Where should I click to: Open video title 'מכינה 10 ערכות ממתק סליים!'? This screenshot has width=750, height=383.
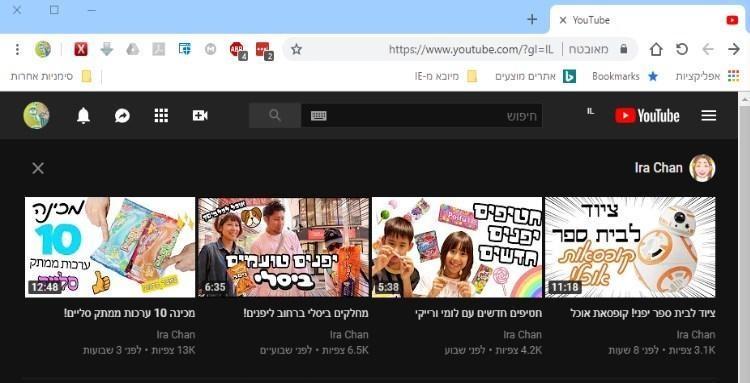point(129,313)
